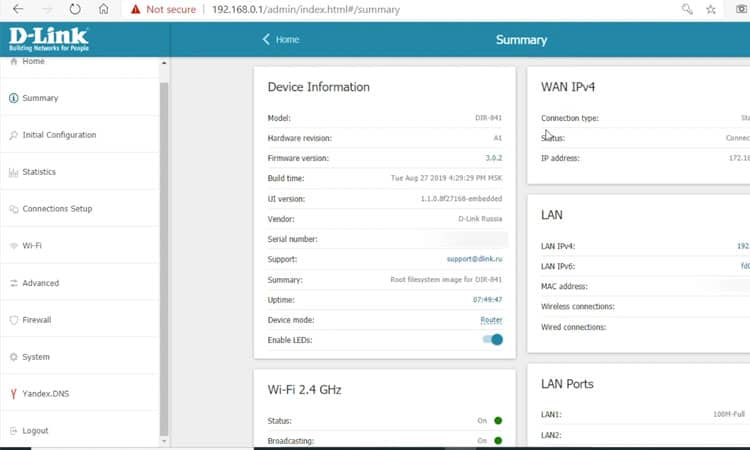This screenshot has width=750, height=450.
Task: Bookmark the page with the star icon
Action: coord(711,9)
